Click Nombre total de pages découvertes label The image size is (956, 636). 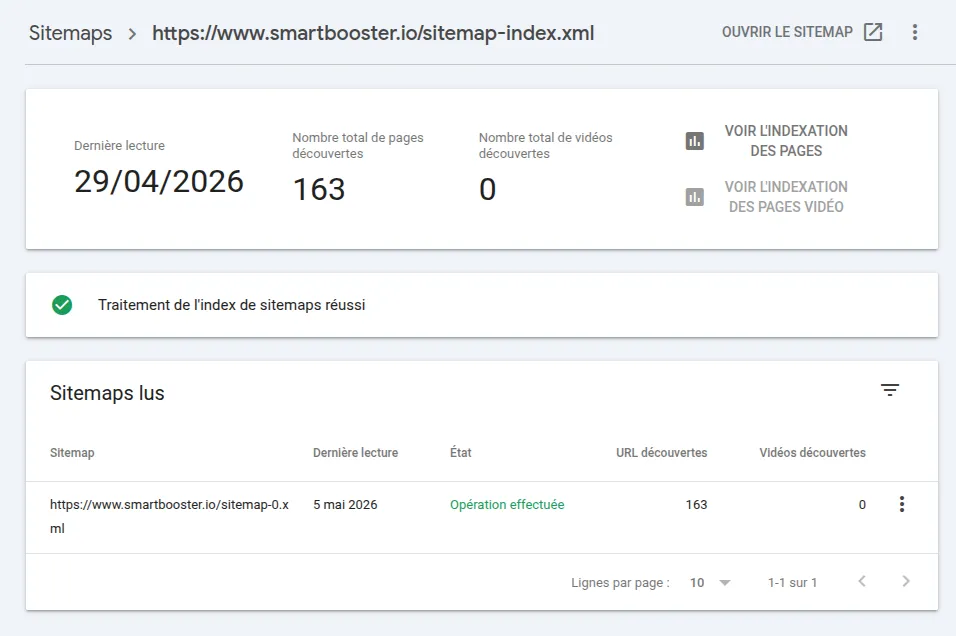pyautogui.click(x=358, y=145)
